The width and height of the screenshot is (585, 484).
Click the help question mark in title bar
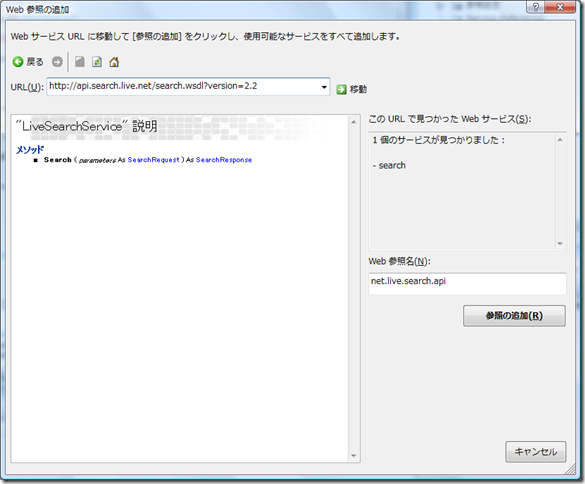point(535,7)
